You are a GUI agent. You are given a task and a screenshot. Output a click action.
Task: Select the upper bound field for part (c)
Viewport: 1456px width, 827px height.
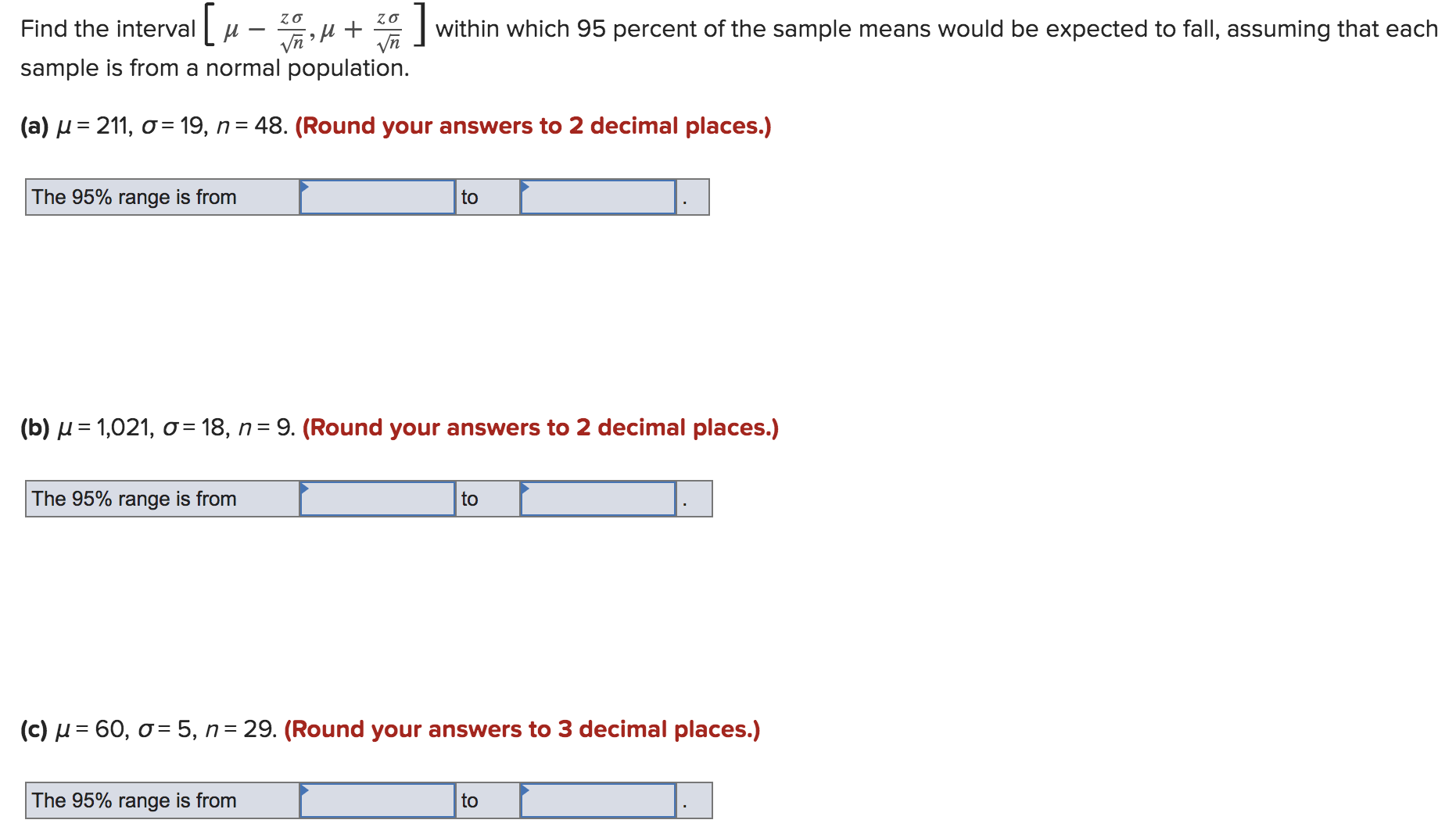point(597,800)
